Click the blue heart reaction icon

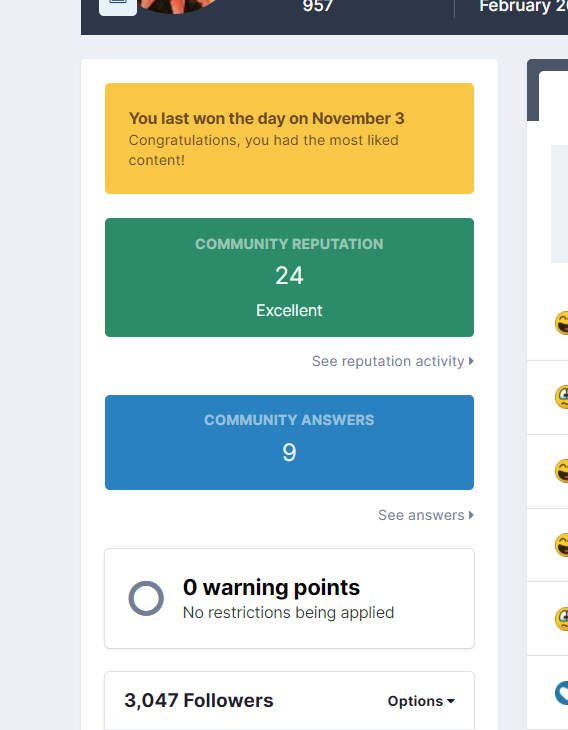point(561,693)
